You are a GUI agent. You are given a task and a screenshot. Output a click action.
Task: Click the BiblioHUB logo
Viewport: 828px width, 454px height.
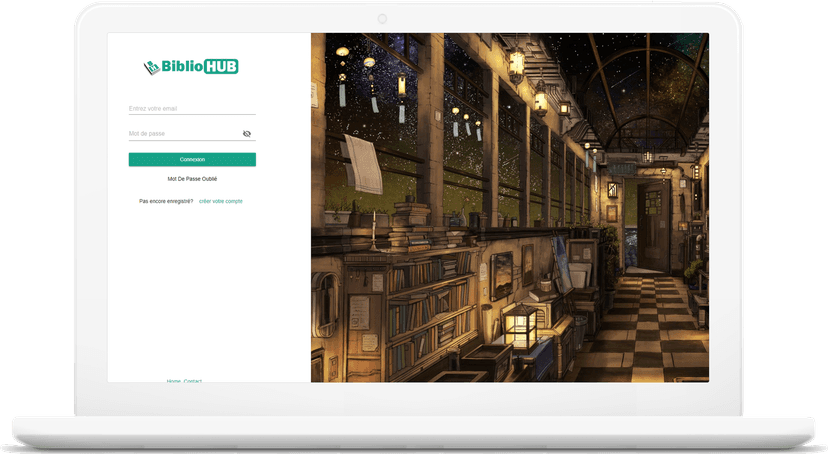(x=191, y=67)
